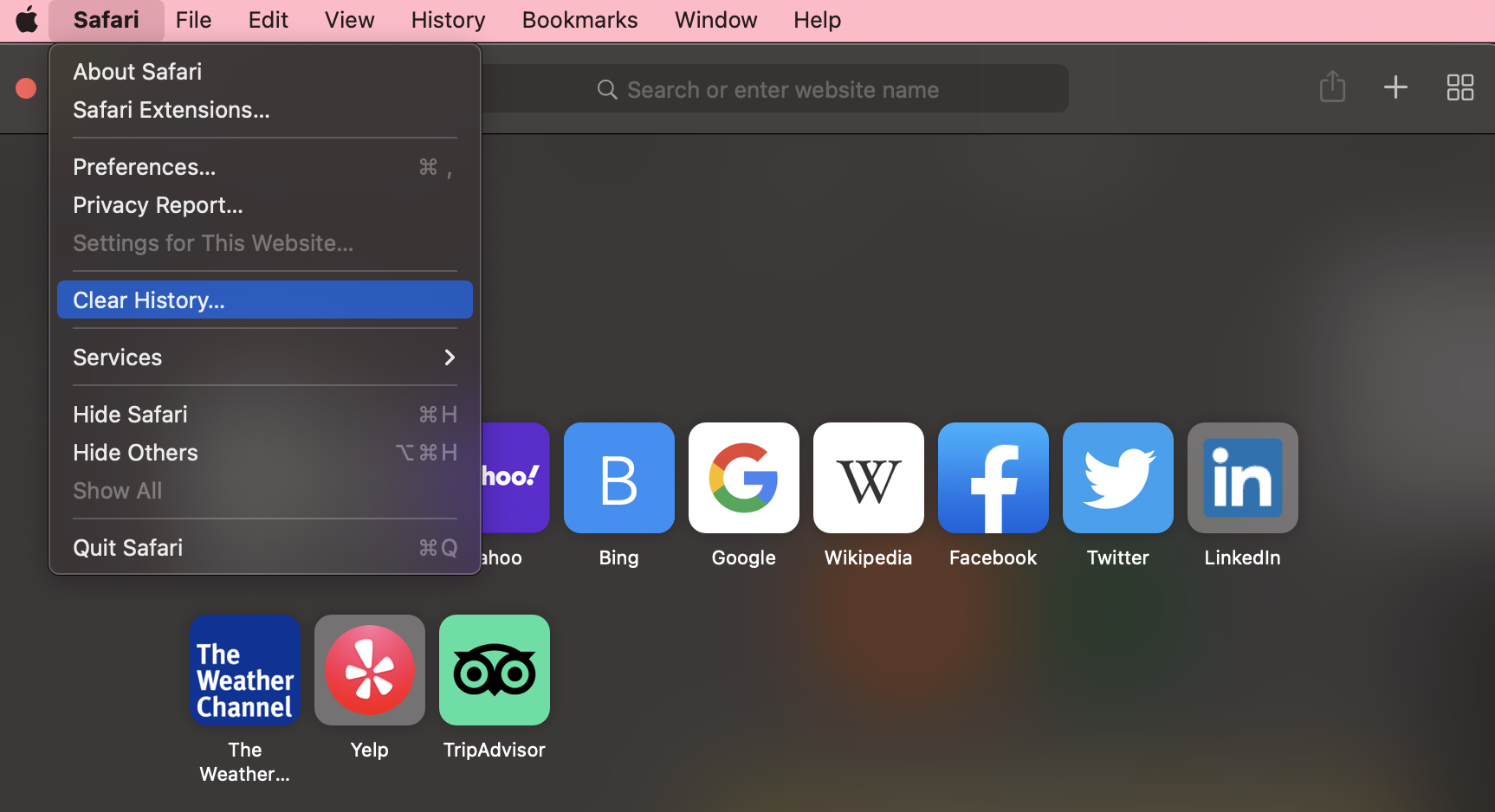Open the Yelp favorite icon
1495x812 pixels.
370,670
